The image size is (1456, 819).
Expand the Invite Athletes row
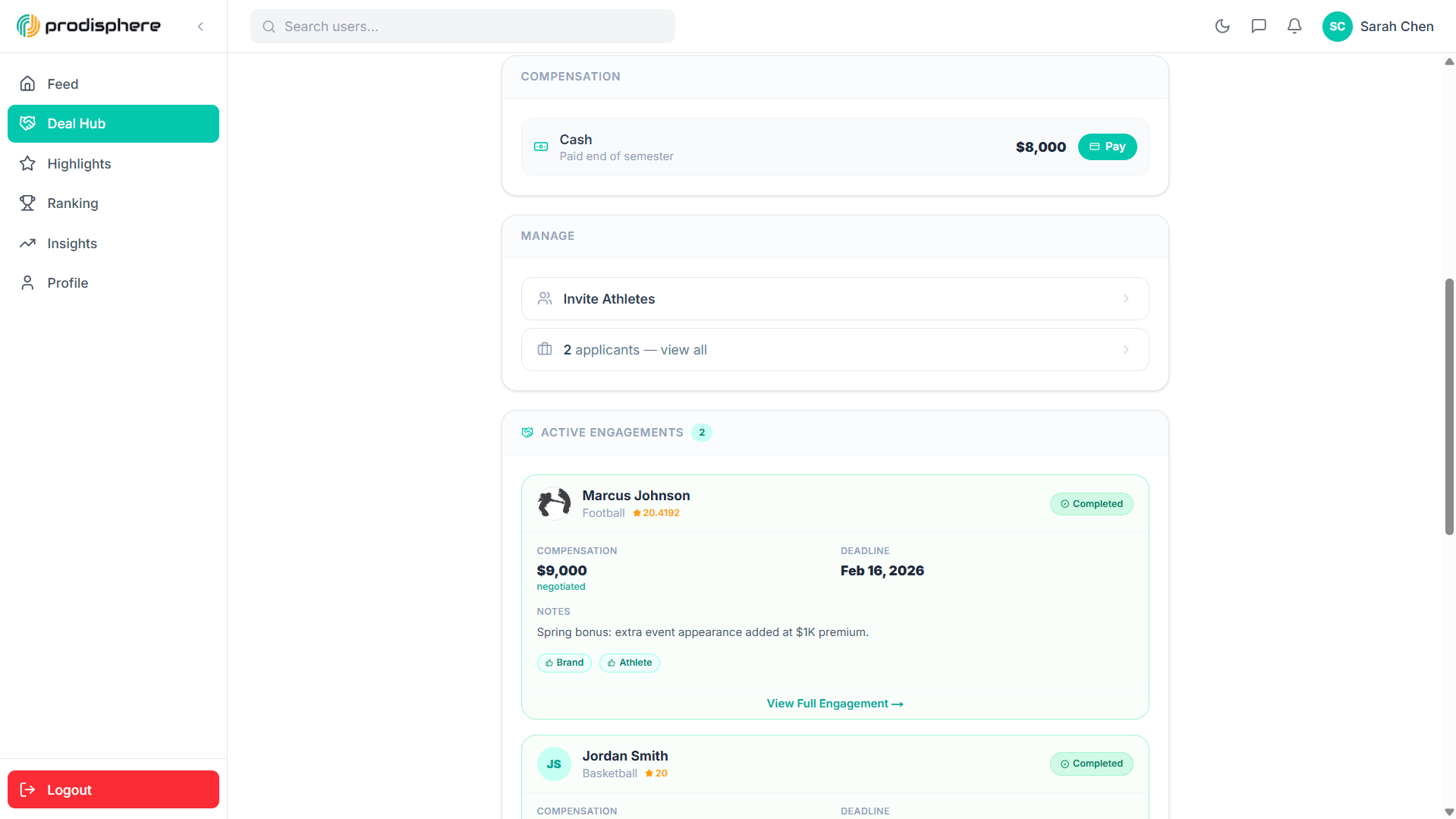(835, 299)
